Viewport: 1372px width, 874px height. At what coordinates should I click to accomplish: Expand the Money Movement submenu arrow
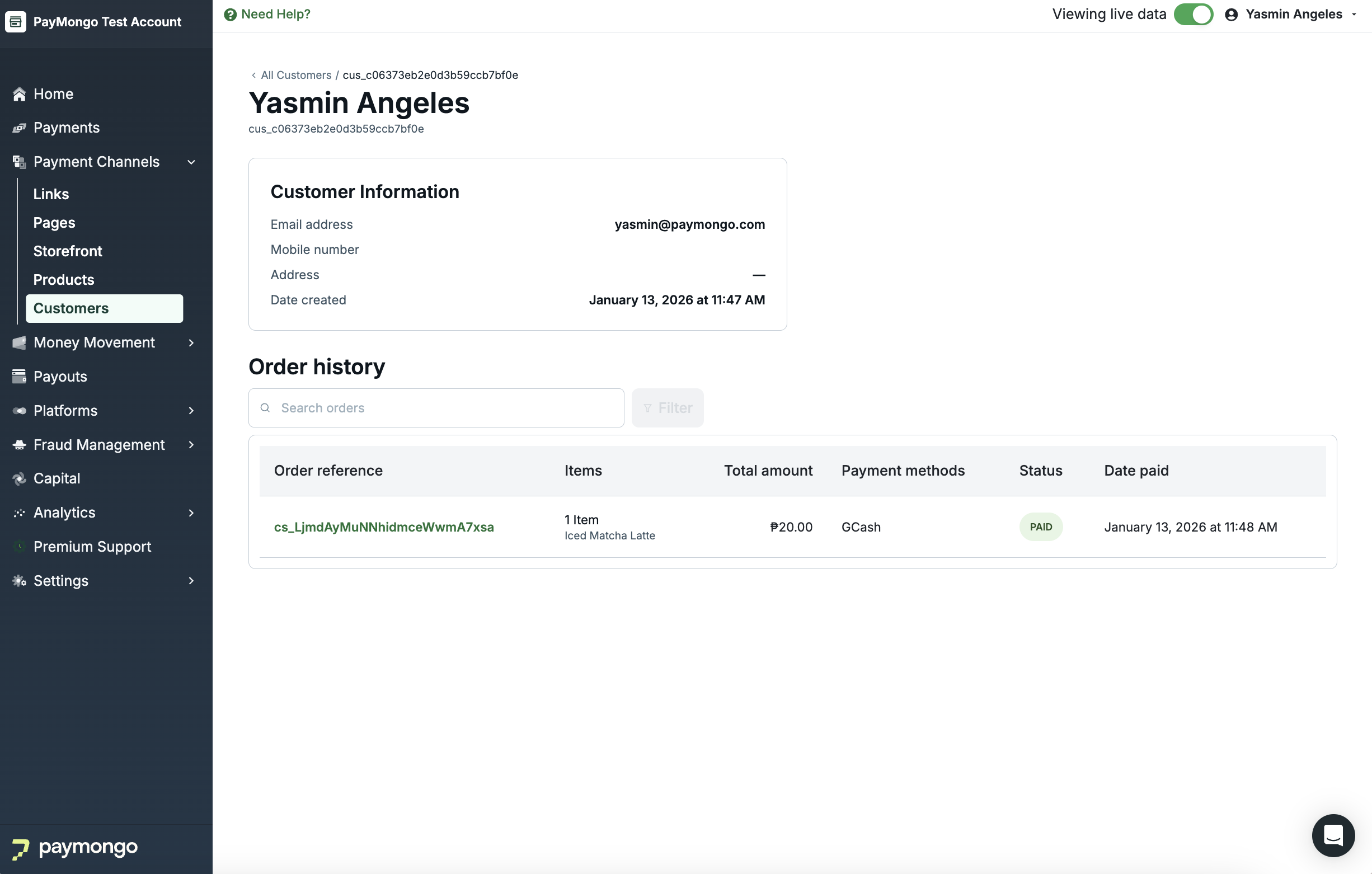[x=191, y=342]
